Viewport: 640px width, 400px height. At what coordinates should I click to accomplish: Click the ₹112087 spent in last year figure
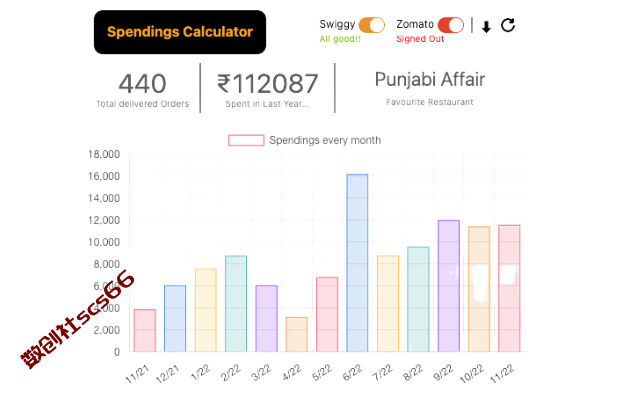[267, 84]
